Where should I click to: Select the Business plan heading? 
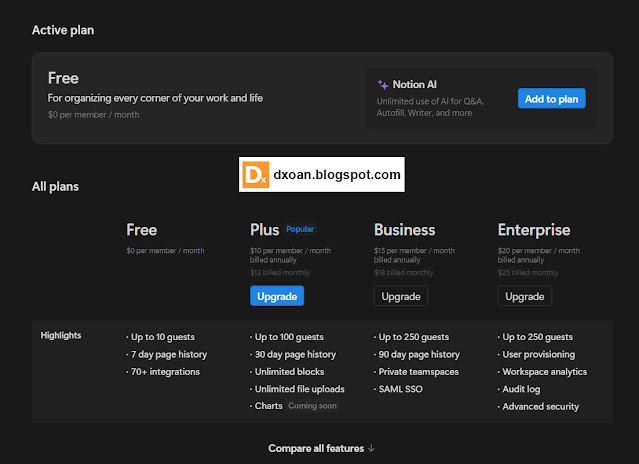[x=405, y=230]
